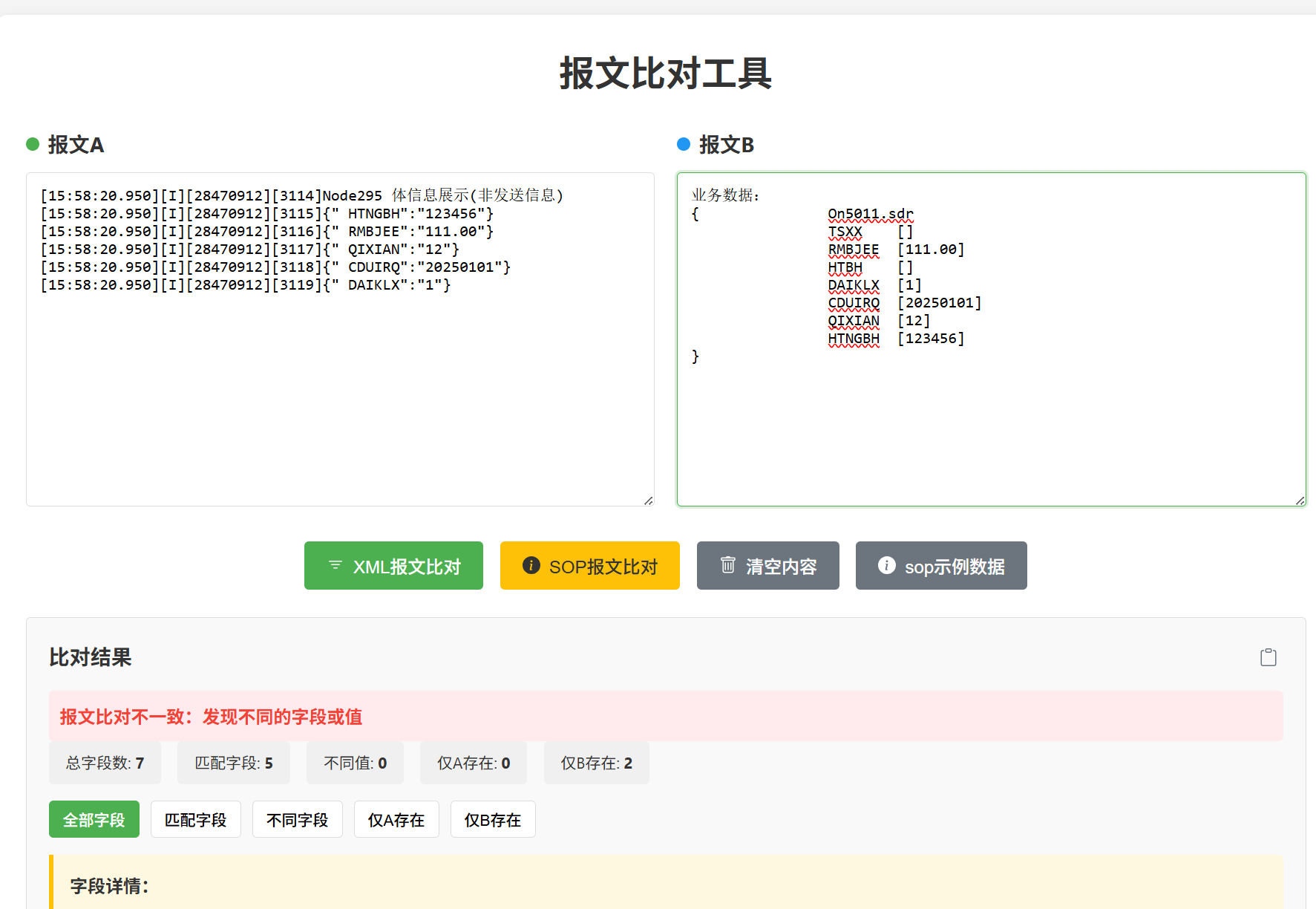Click the info icon in sop示例数据

(887, 565)
